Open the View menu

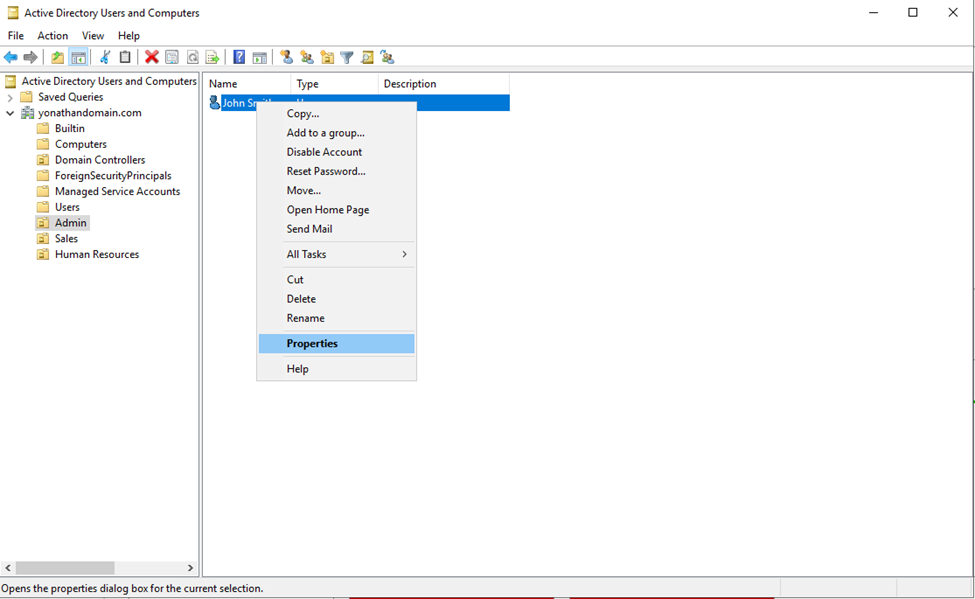pos(93,35)
